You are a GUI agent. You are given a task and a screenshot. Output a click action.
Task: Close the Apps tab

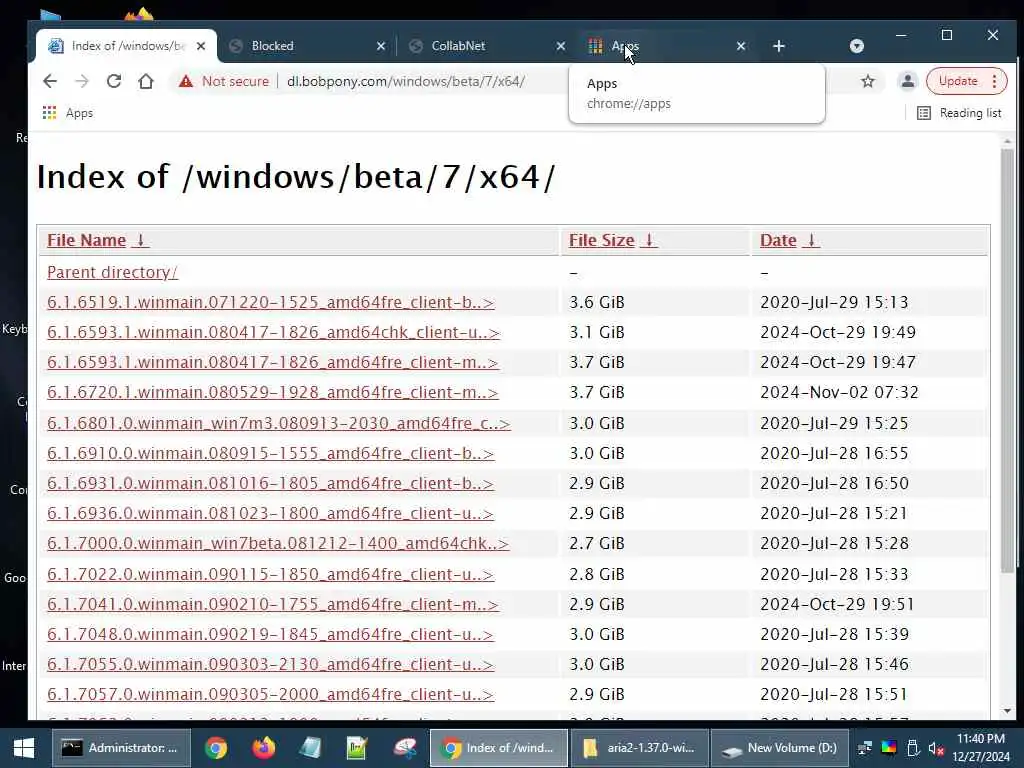tap(741, 46)
